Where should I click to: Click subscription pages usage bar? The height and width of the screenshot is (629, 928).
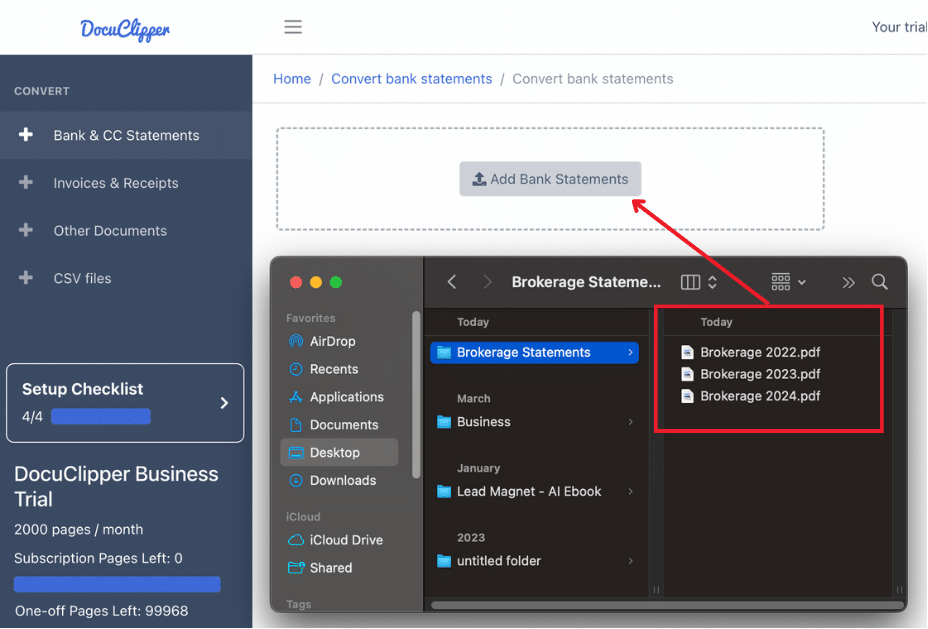coord(117,585)
